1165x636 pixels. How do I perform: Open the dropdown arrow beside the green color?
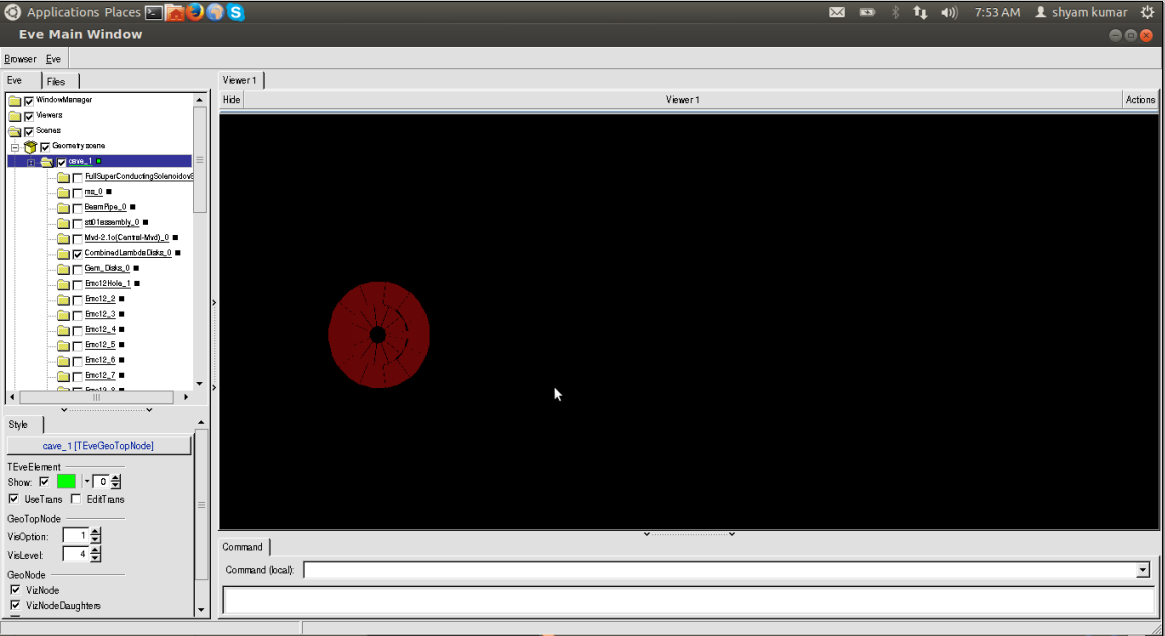(87, 482)
